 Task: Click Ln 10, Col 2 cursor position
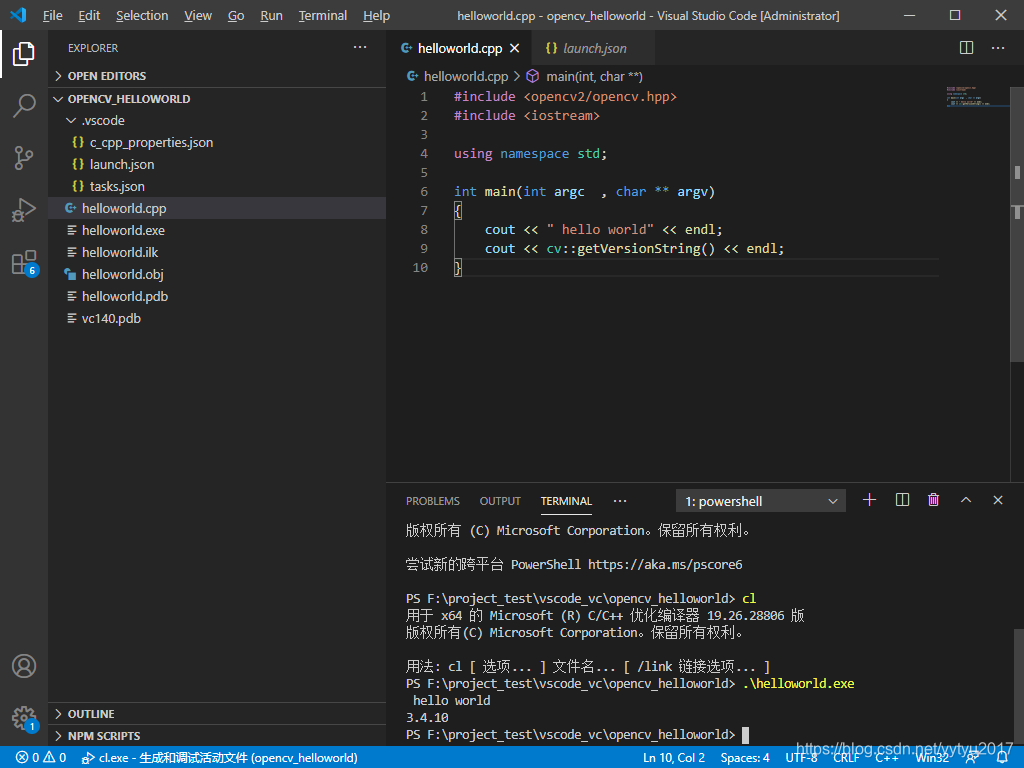point(674,758)
